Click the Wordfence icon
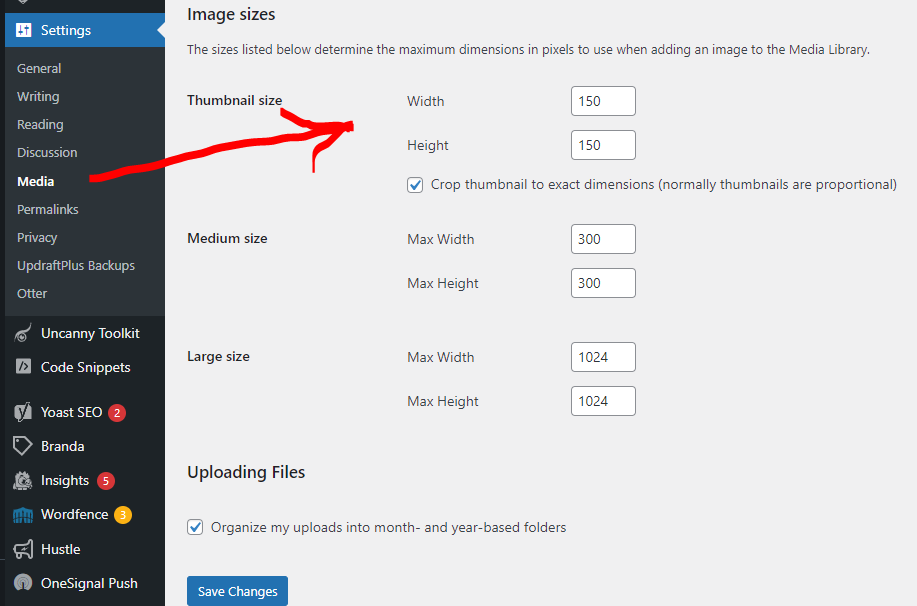 pyautogui.click(x=23, y=515)
